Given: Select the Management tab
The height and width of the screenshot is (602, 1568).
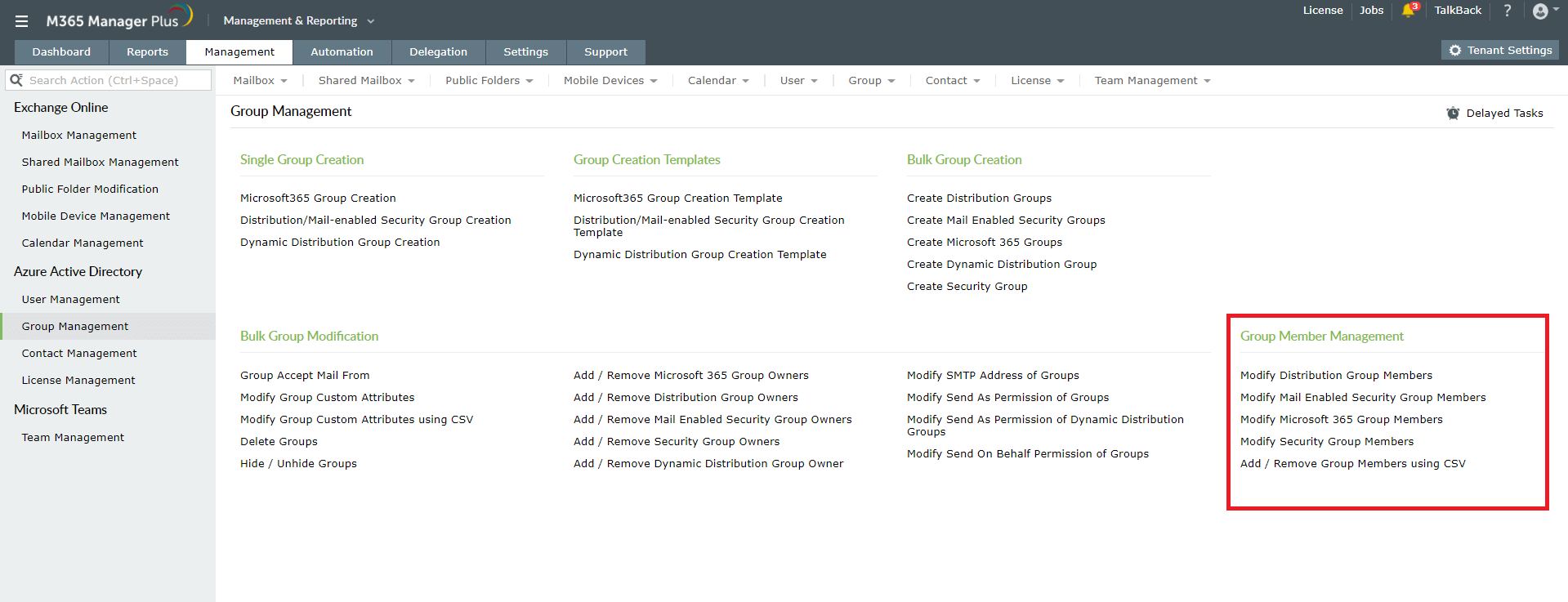Looking at the screenshot, I should click(239, 51).
